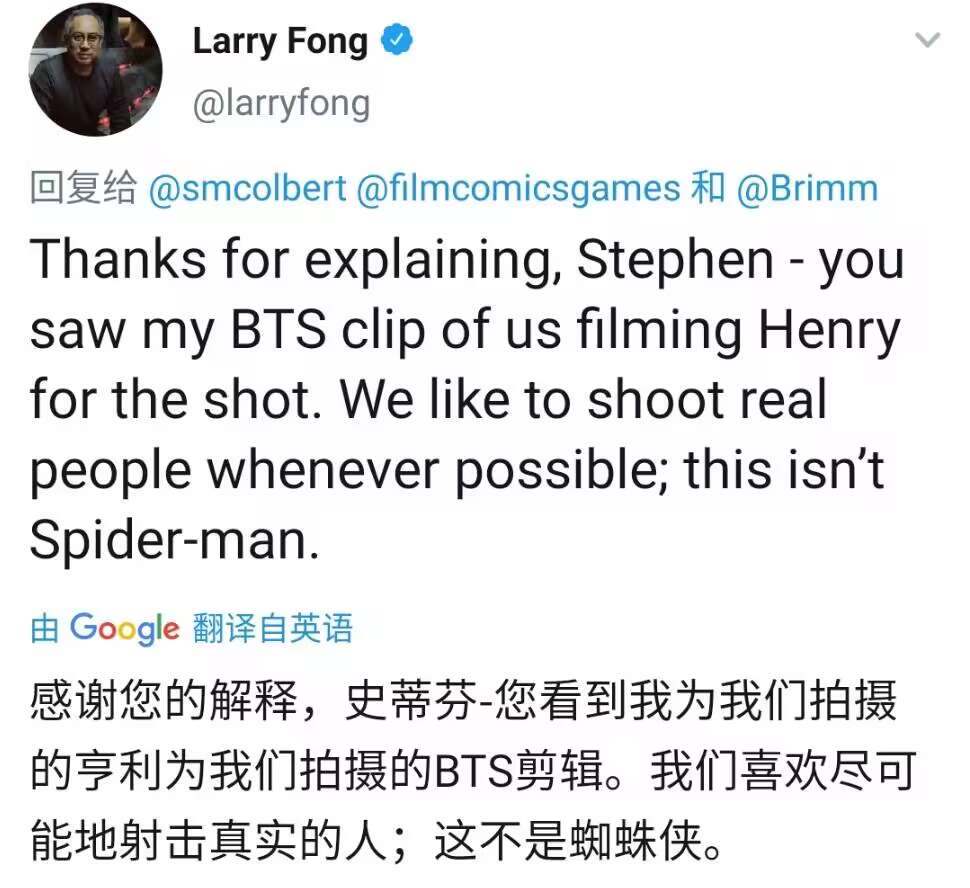Click the blue verified badge
970x888 pixels.
[x=399, y=41]
